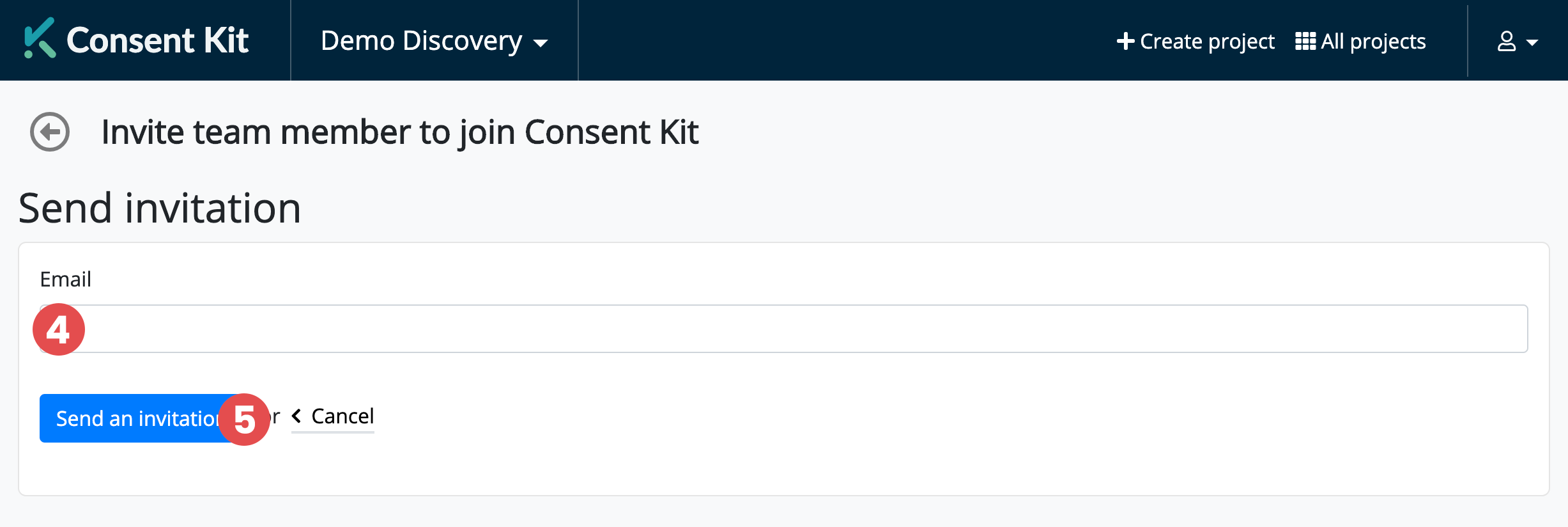Click the plus icon for Create project
Image resolution: width=1568 pixels, height=527 pixels.
tap(1125, 42)
